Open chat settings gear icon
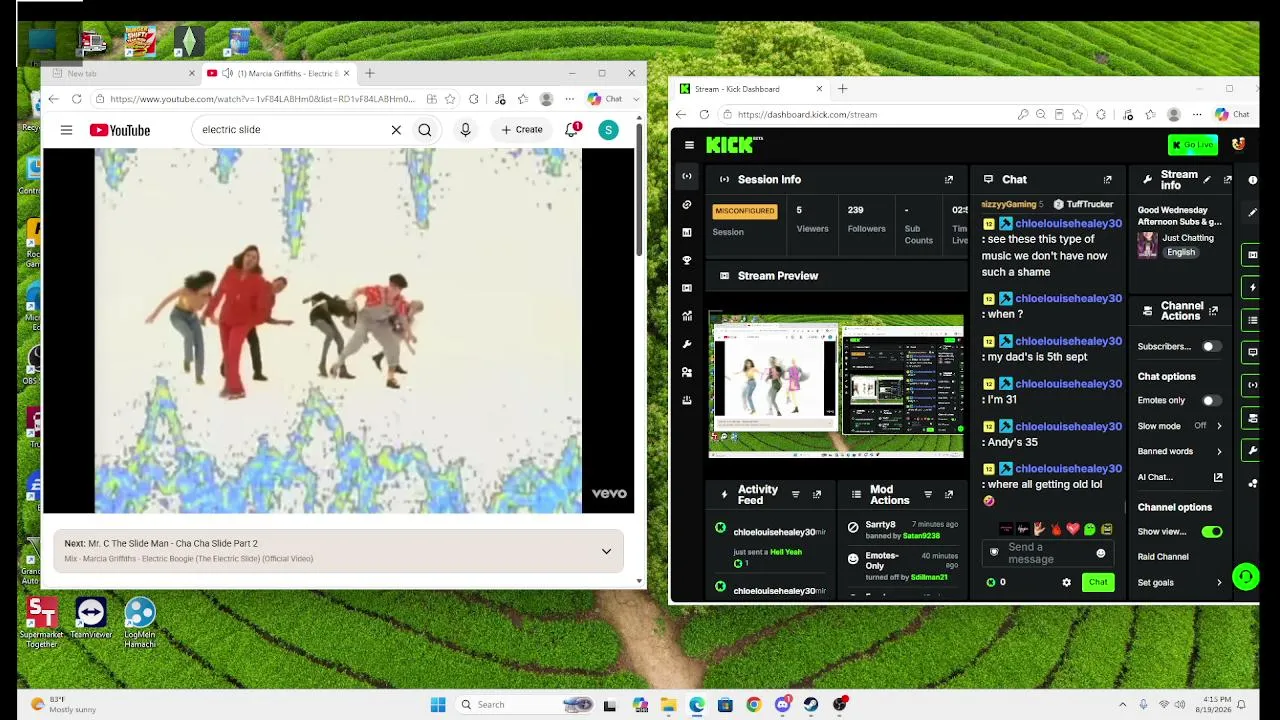1280x720 pixels. [1066, 583]
